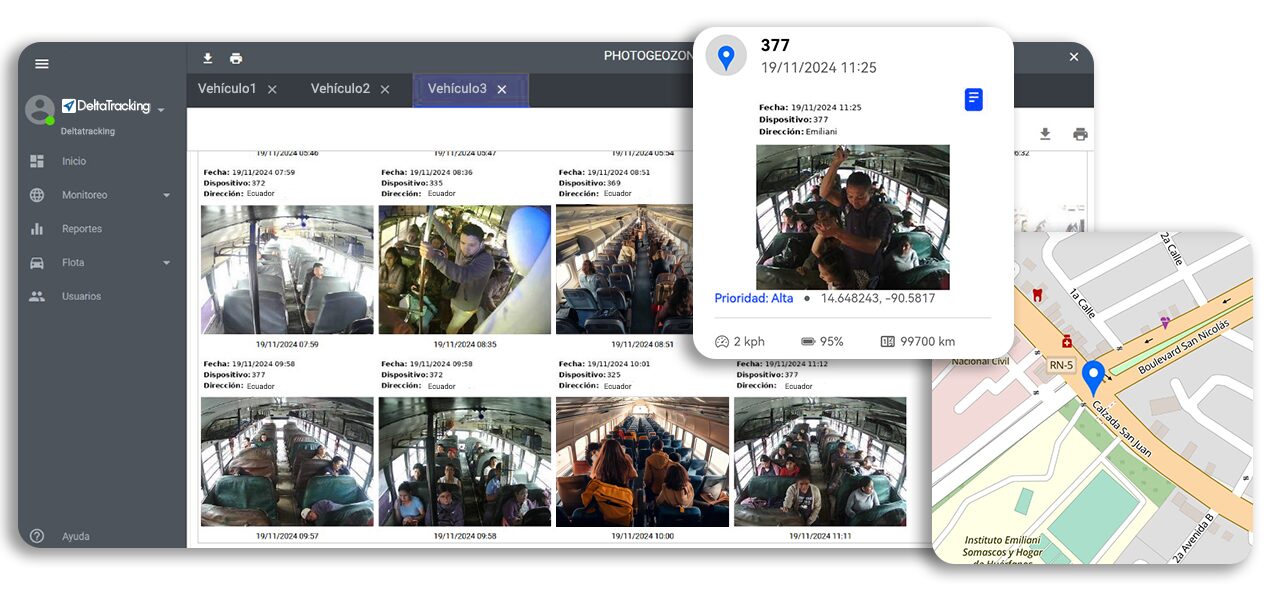The width and height of the screenshot is (1280, 590).
Task: Click the print icon in report toolbar
Action: coord(1080,134)
